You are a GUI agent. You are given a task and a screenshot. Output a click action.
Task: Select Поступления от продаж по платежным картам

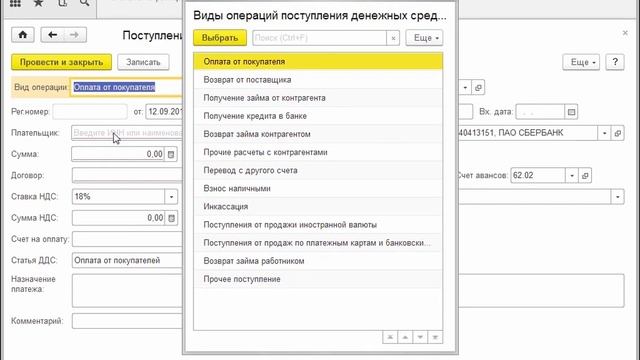click(x=318, y=243)
